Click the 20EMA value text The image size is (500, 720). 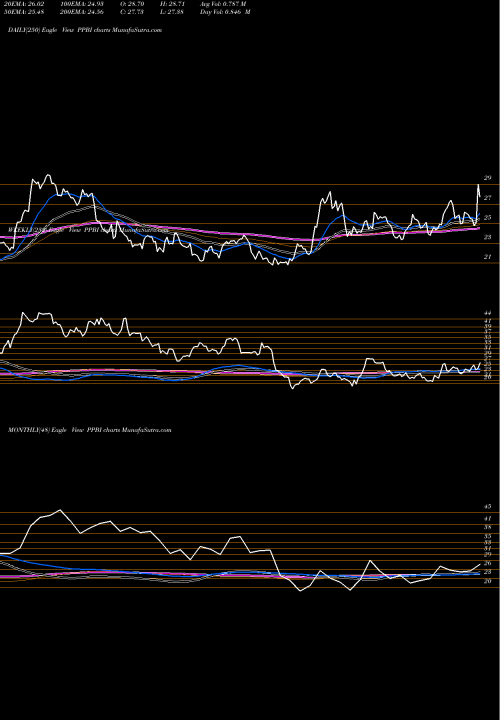23,4
